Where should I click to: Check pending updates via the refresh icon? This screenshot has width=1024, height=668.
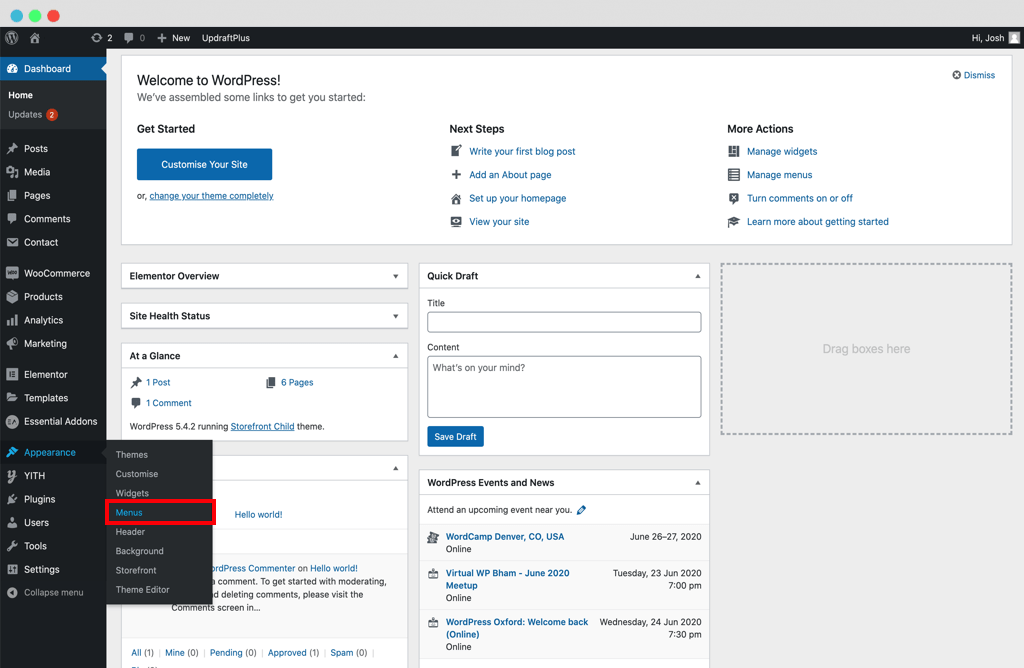point(95,37)
